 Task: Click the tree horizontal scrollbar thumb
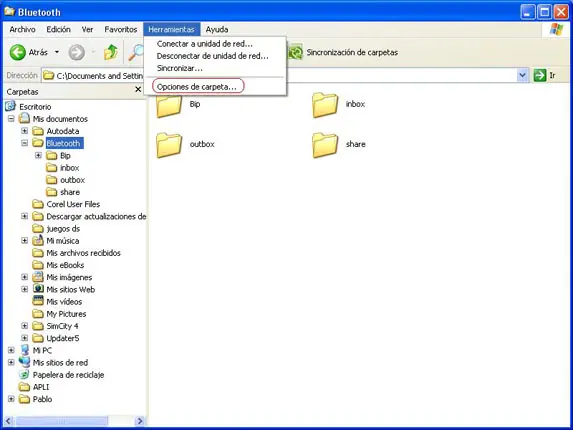click(61, 421)
